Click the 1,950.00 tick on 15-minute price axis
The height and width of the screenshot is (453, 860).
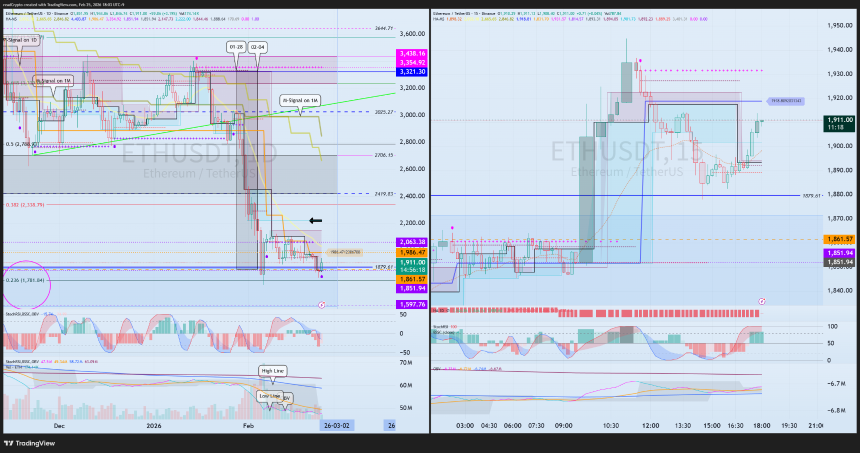click(x=840, y=25)
